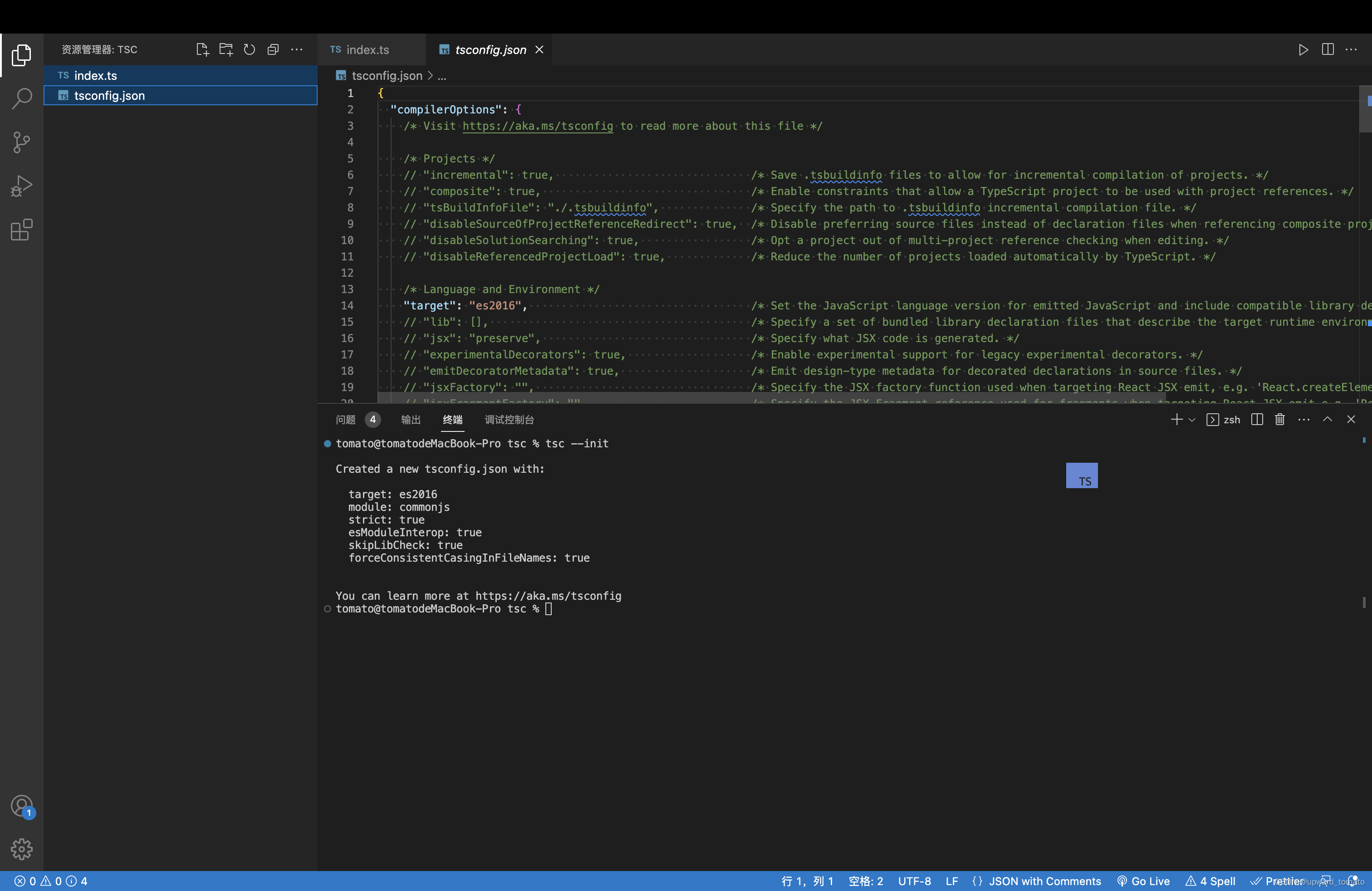Select the 终端 terminal panel tab
1372x891 pixels.
(x=452, y=420)
